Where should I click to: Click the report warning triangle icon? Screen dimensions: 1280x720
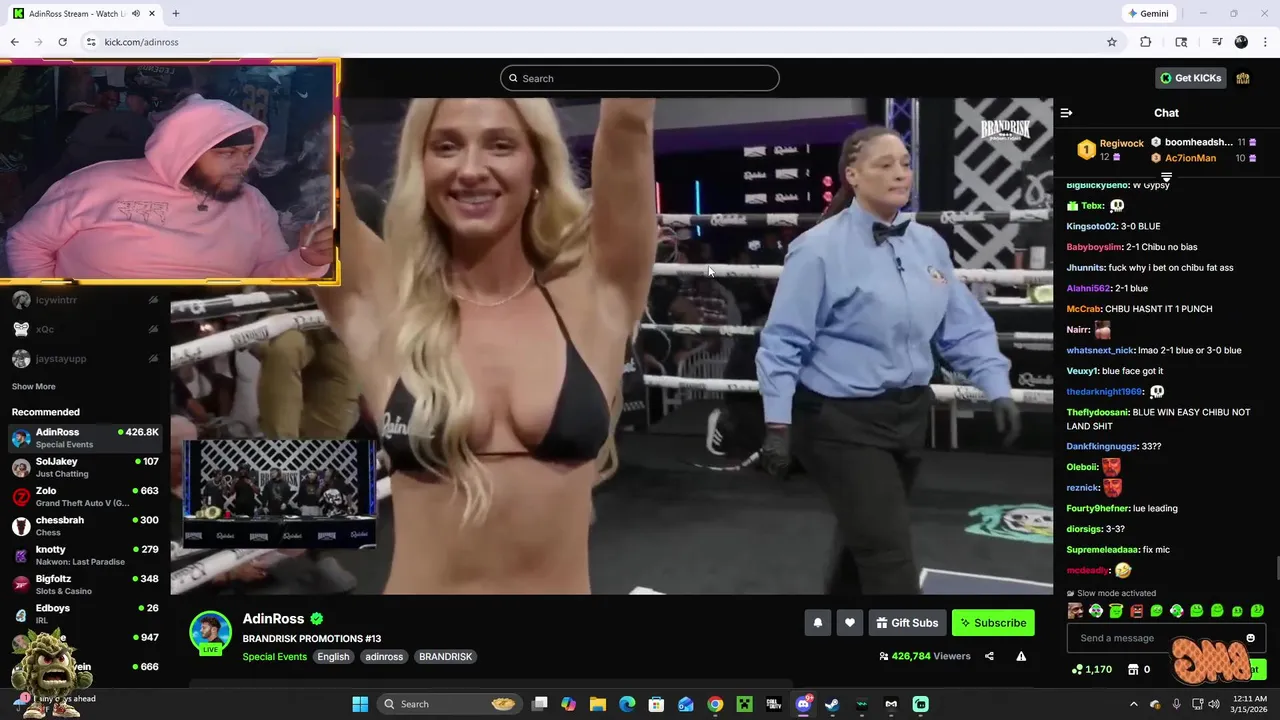click(x=1021, y=656)
